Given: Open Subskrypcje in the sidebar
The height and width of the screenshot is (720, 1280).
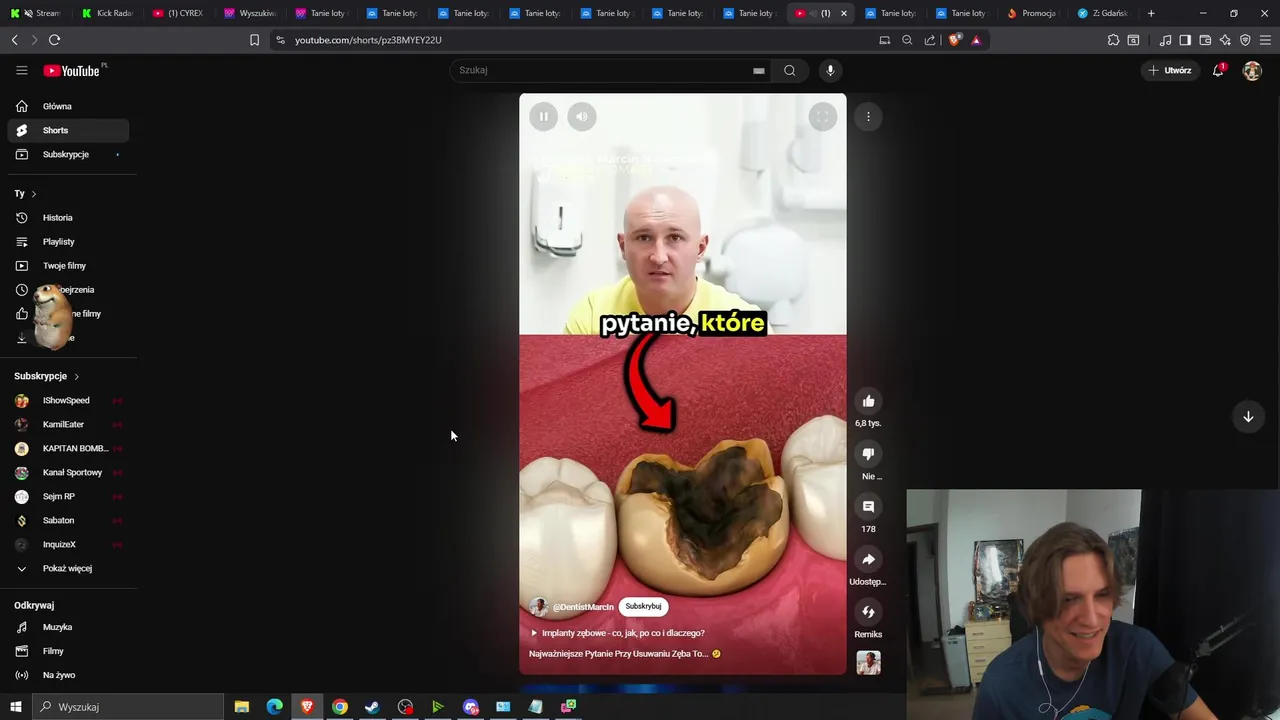Looking at the screenshot, I should point(68,154).
